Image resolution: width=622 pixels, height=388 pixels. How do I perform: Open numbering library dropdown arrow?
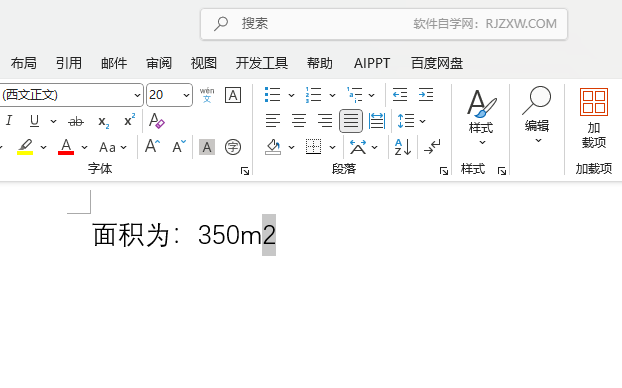pyautogui.click(x=332, y=95)
